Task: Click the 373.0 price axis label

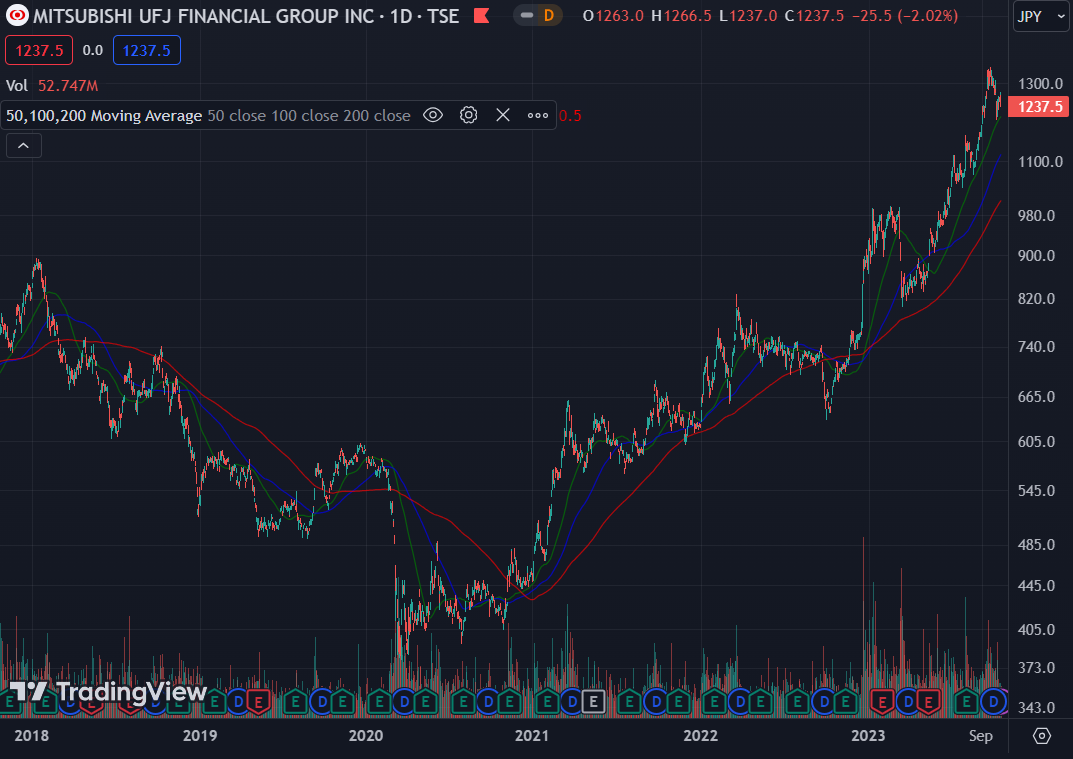Action: (1036, 667)
